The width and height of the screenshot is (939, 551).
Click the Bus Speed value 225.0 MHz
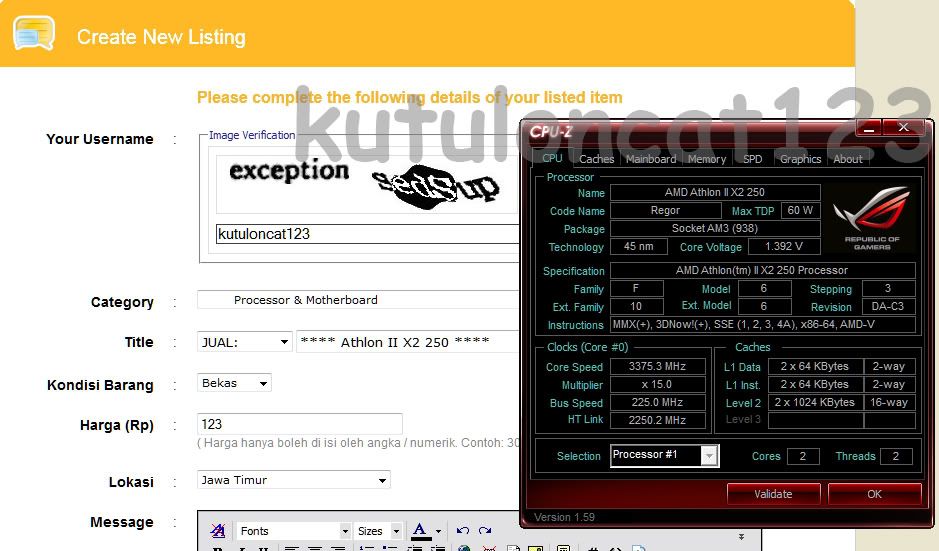coord(658,402)
